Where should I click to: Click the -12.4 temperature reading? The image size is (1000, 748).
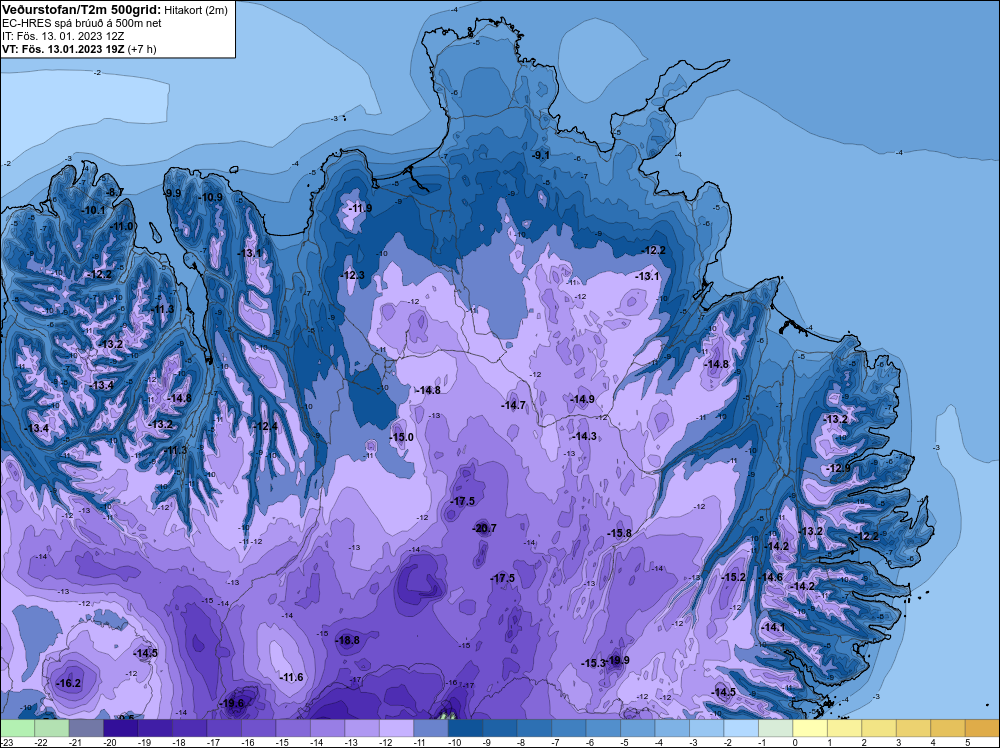click(265, 426)
